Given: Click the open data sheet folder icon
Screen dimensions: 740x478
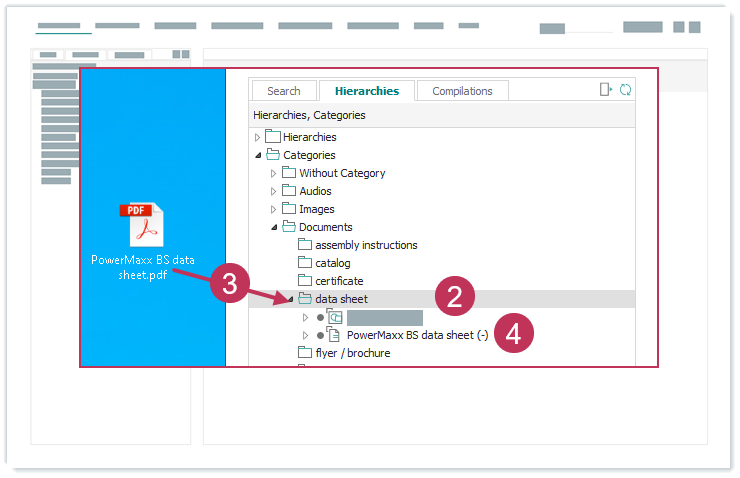Looking at the screenshot, I should (x=305, y=299).
